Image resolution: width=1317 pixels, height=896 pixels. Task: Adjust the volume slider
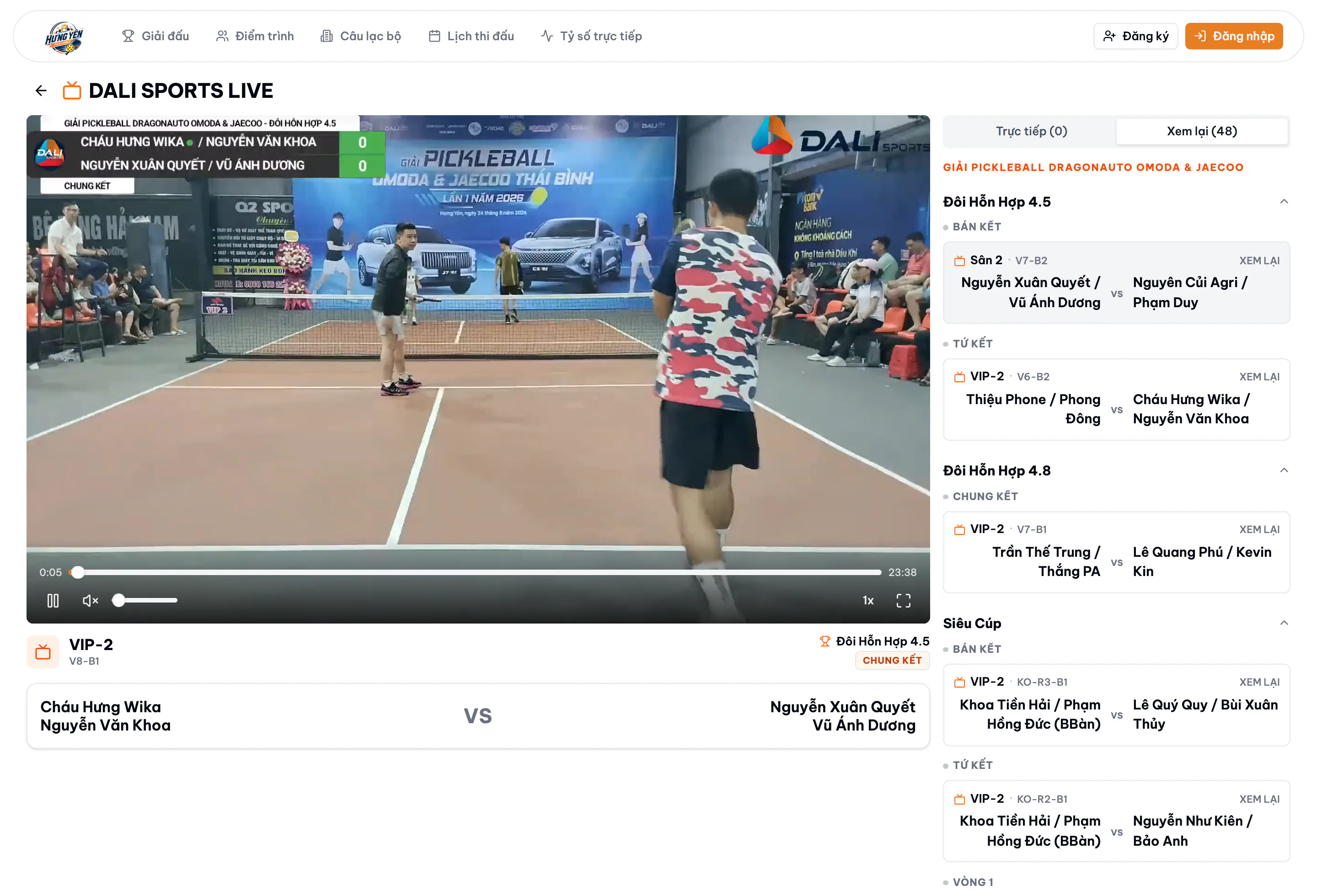point(145,600)
